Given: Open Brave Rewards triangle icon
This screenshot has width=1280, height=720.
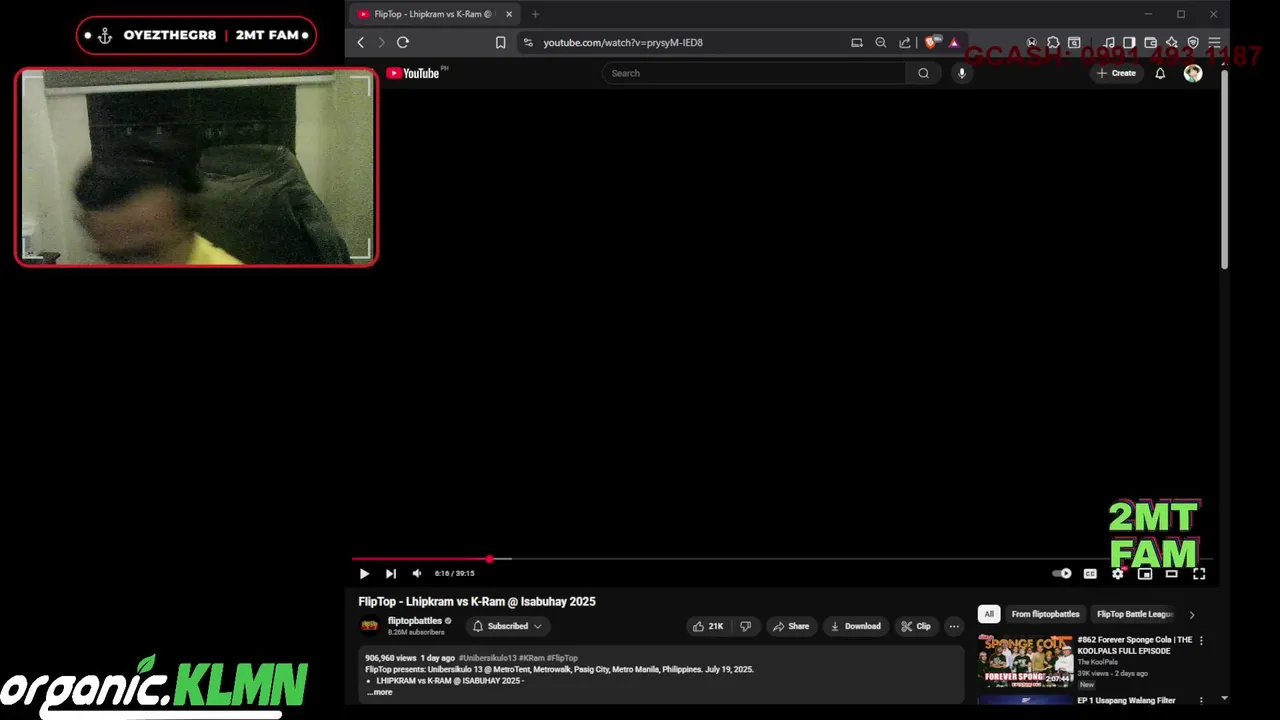Looking at the screenshot, I should pos(954,42).
